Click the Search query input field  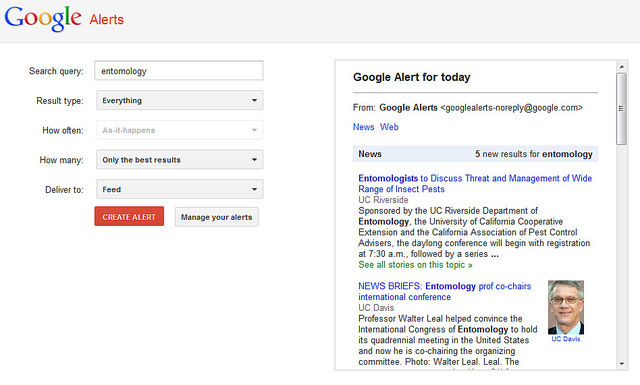coord(179,71)
